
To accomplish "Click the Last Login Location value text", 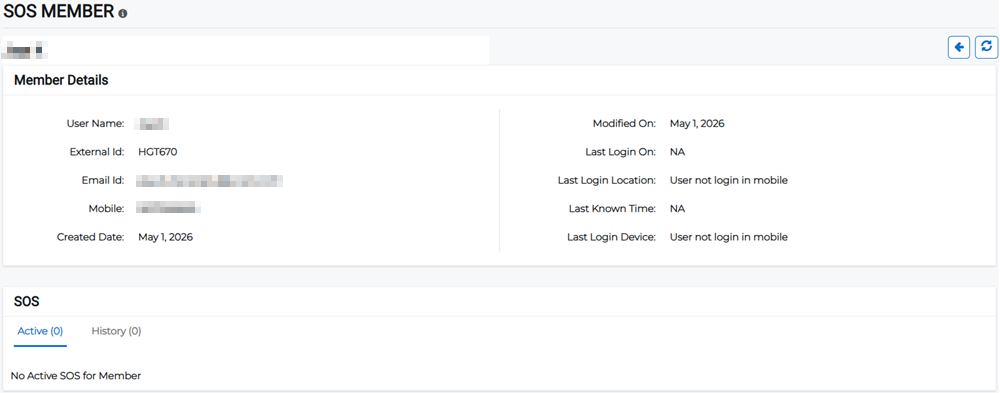I will coord(729,181).
